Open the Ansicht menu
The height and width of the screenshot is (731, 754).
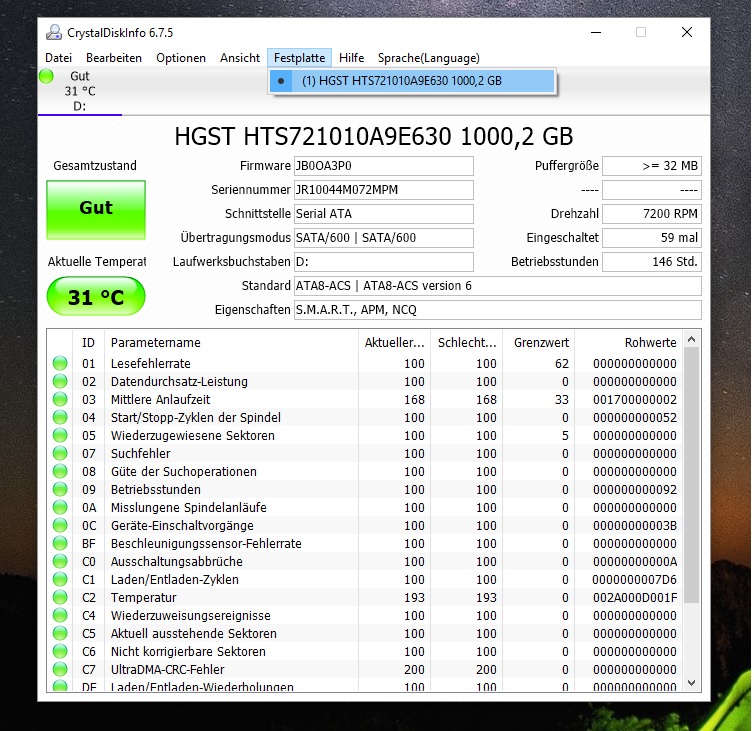(x=240, y=58)
